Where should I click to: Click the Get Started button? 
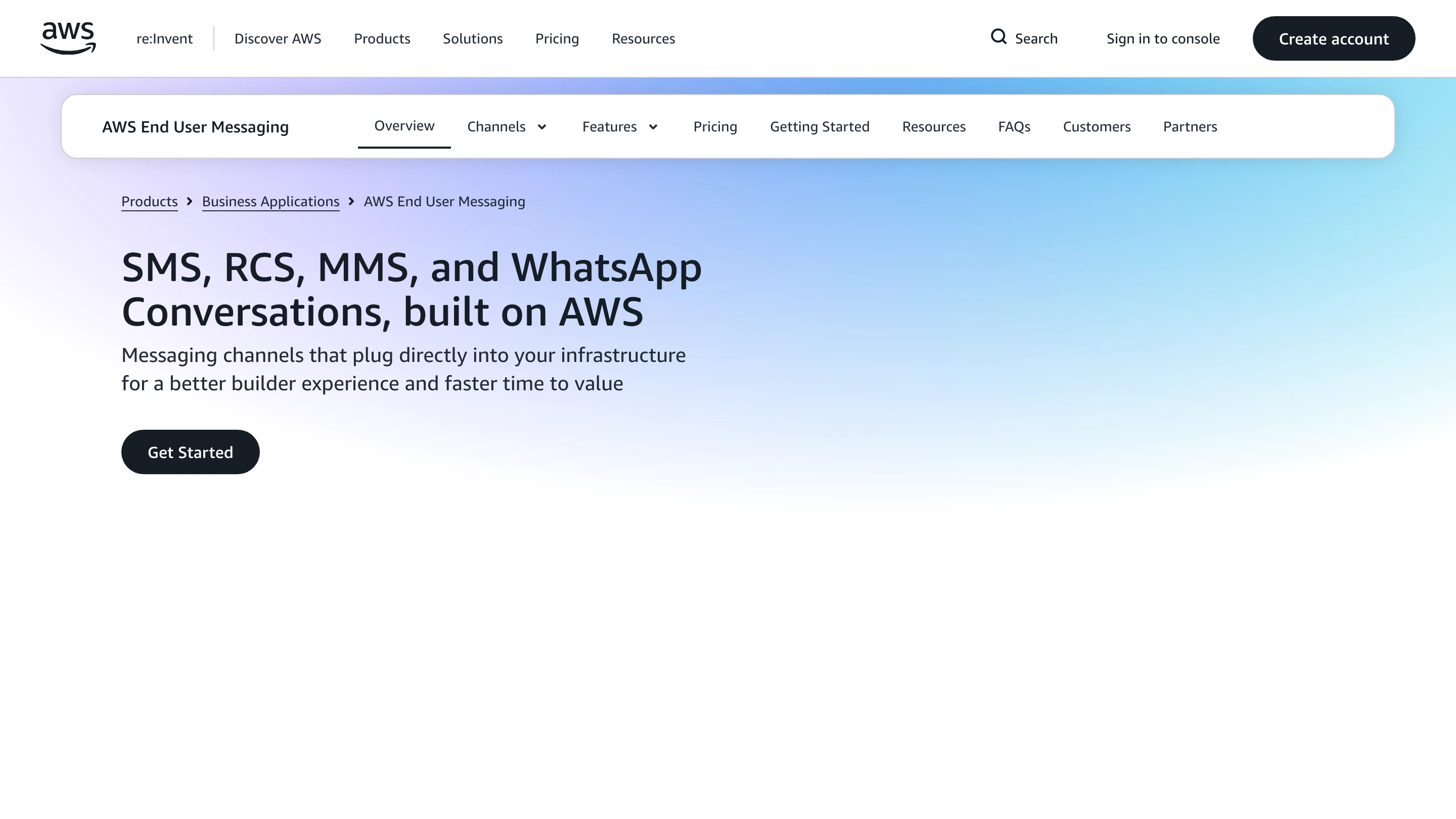pyautogui.click(x=191, y=451)
